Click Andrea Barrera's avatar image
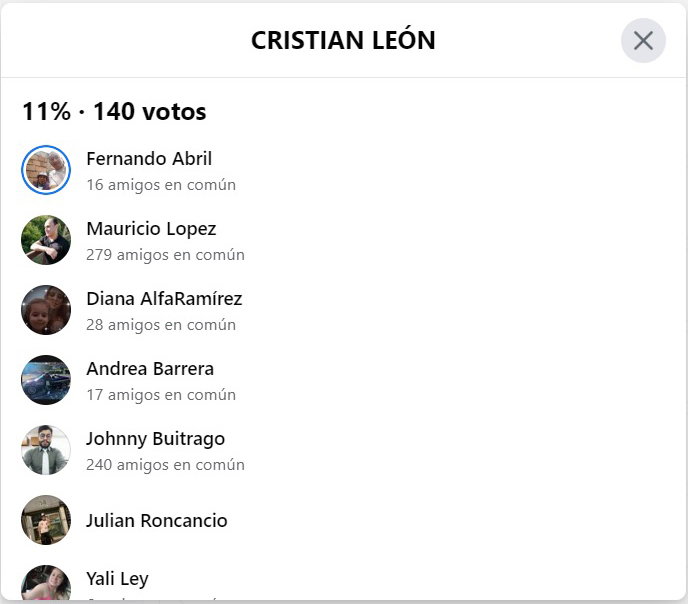Viewport: 688px width, 604px height. coord(46,380)
